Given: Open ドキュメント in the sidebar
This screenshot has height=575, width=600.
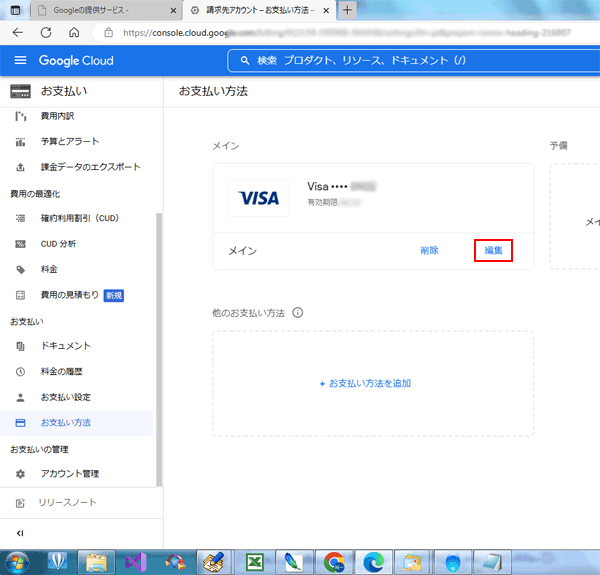Looking at the screenshot, I should point(66,346).
